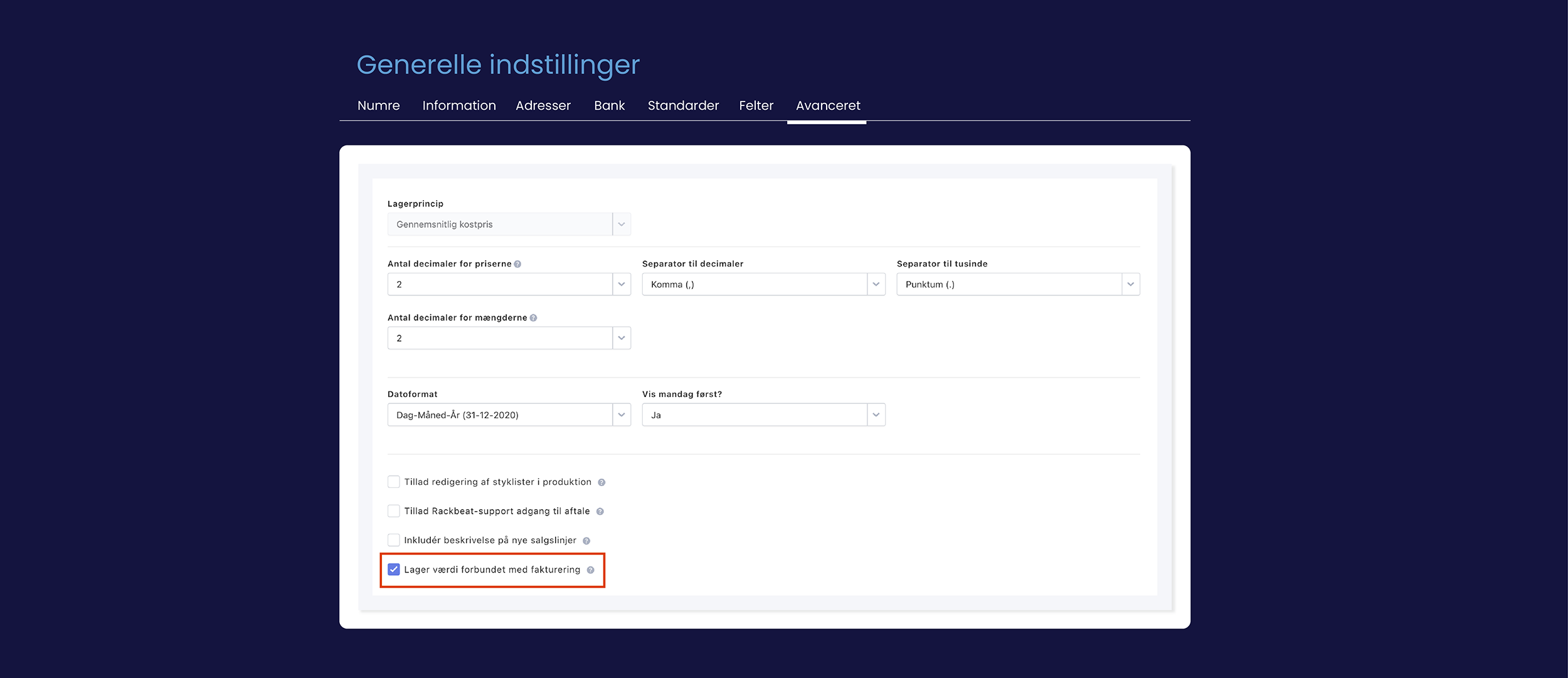The image size is (1568, 678).
Task: Click the Lagerprincip label
Action: tap(415, 204)
